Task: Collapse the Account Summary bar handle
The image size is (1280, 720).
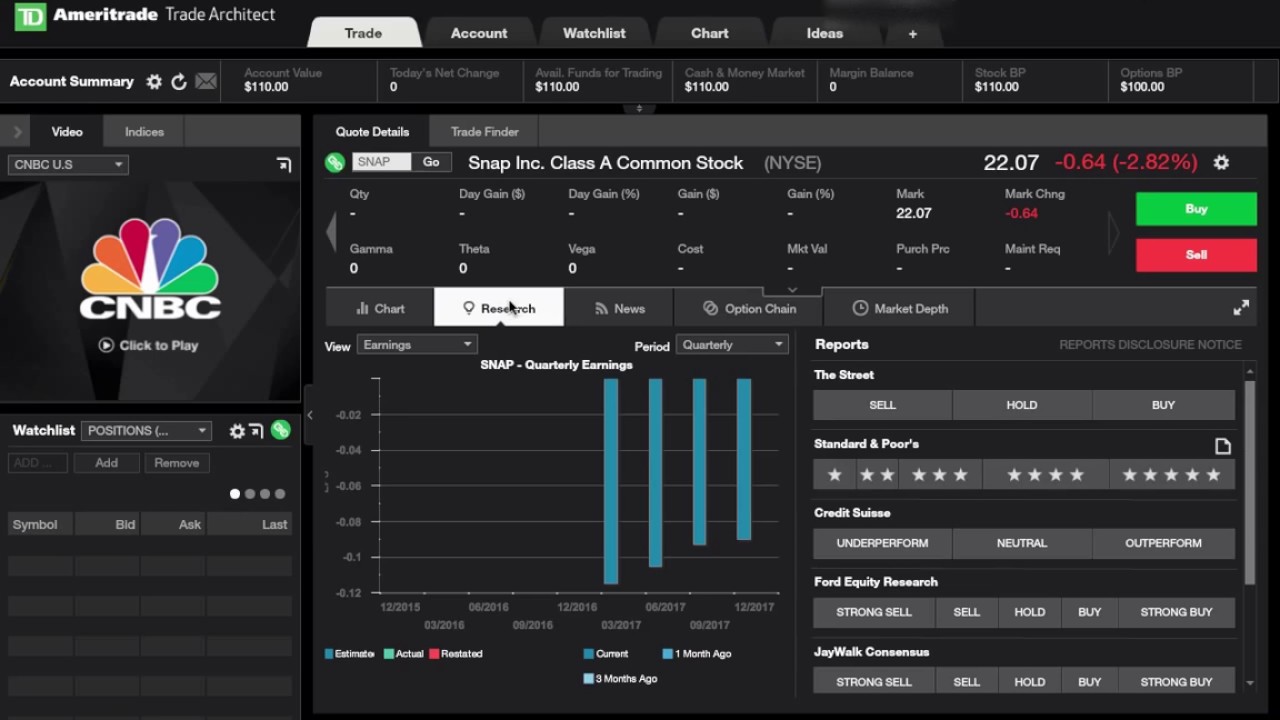Action: pyautogui.click(x=639, y=108)
